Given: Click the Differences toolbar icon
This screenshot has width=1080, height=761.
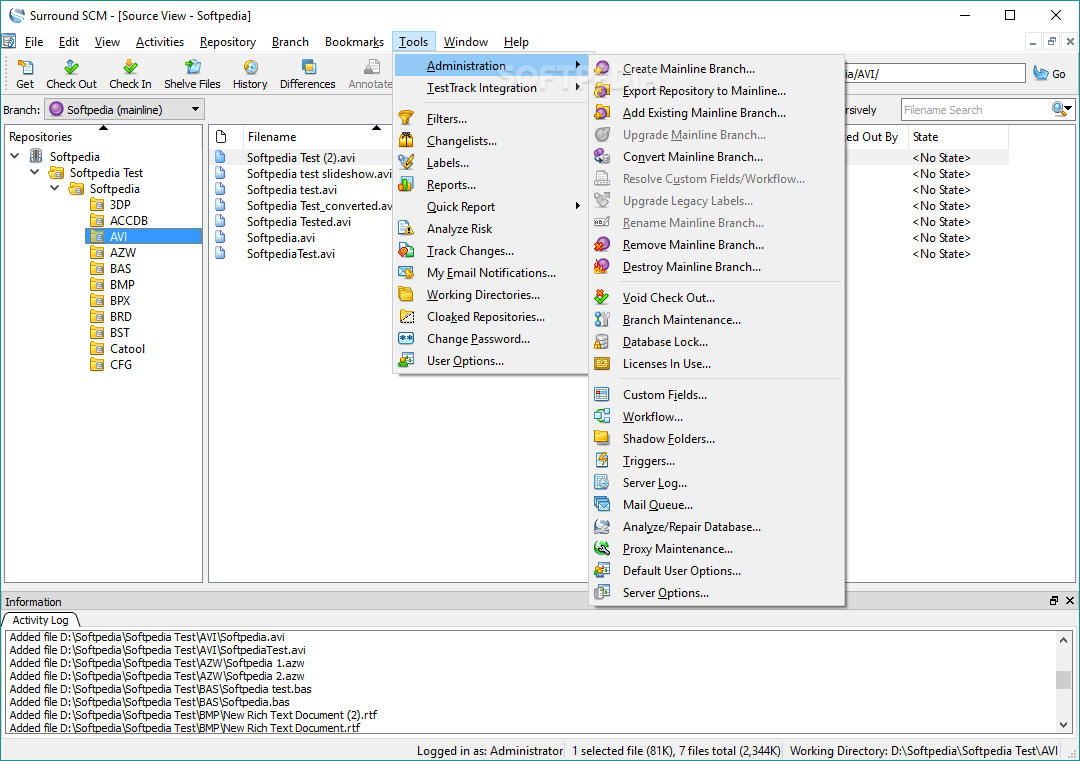Looking at the screenshot, I should coord(308,67).
